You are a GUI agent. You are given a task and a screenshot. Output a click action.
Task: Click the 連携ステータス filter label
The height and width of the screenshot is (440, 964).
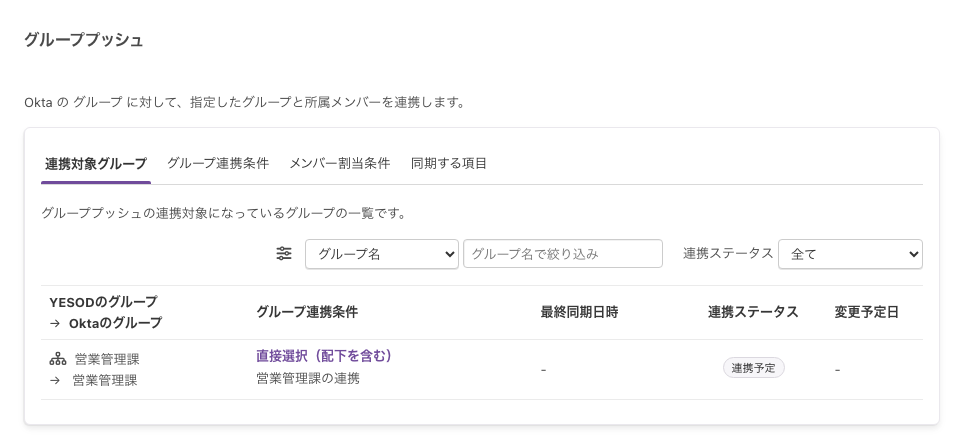click(x=728, y=253)
